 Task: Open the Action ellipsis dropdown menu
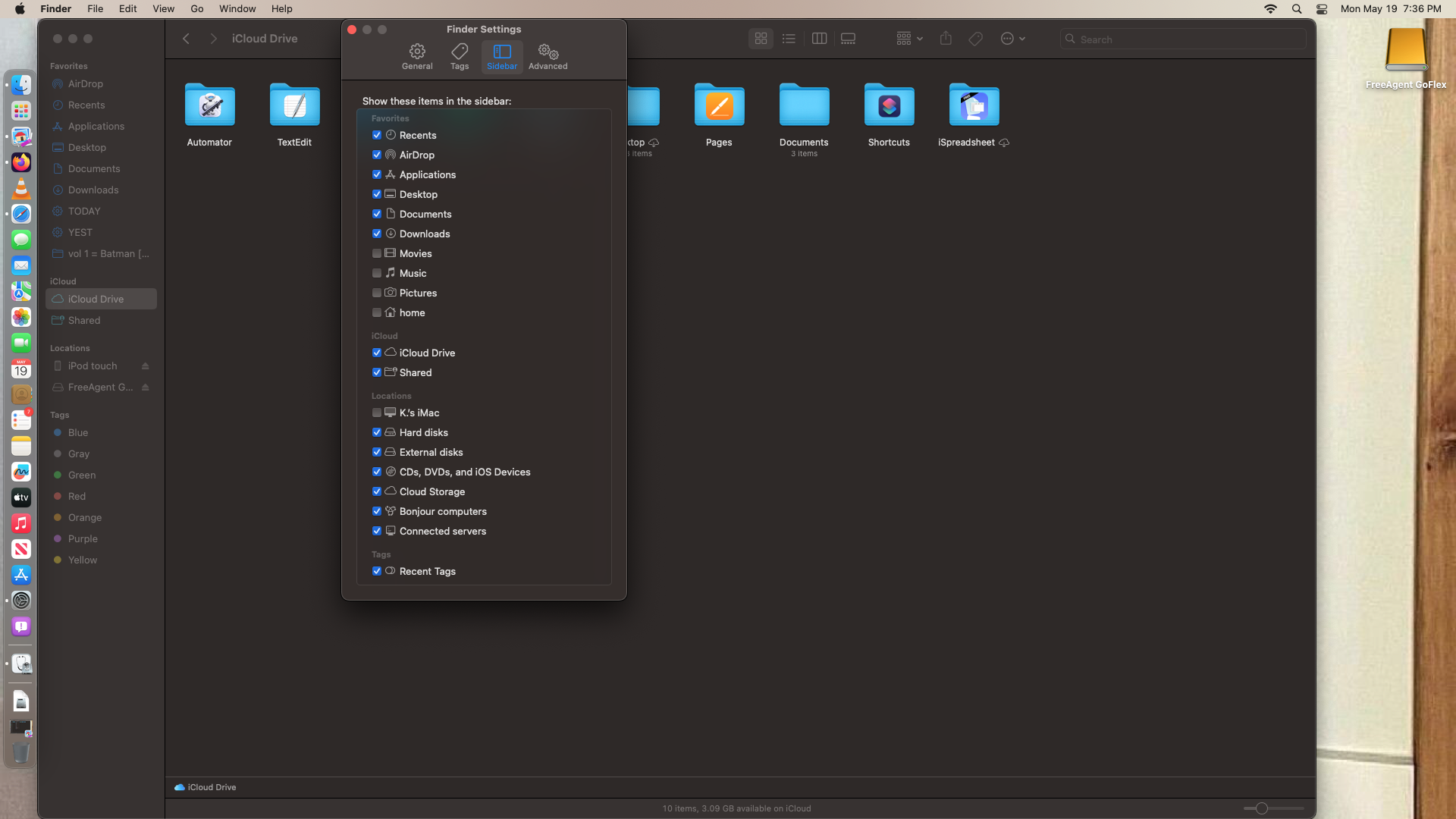(x=1012, y=39)
